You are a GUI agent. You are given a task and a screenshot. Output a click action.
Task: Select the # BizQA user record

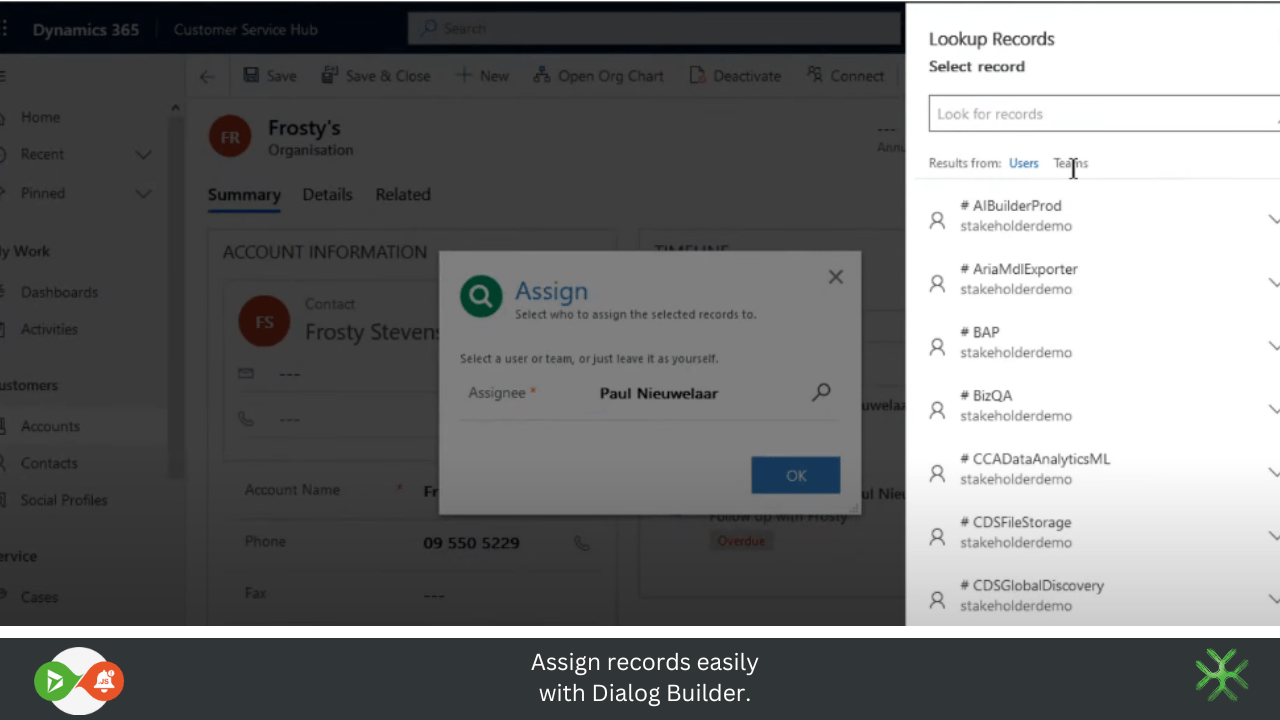click(x=1093, y=405)
